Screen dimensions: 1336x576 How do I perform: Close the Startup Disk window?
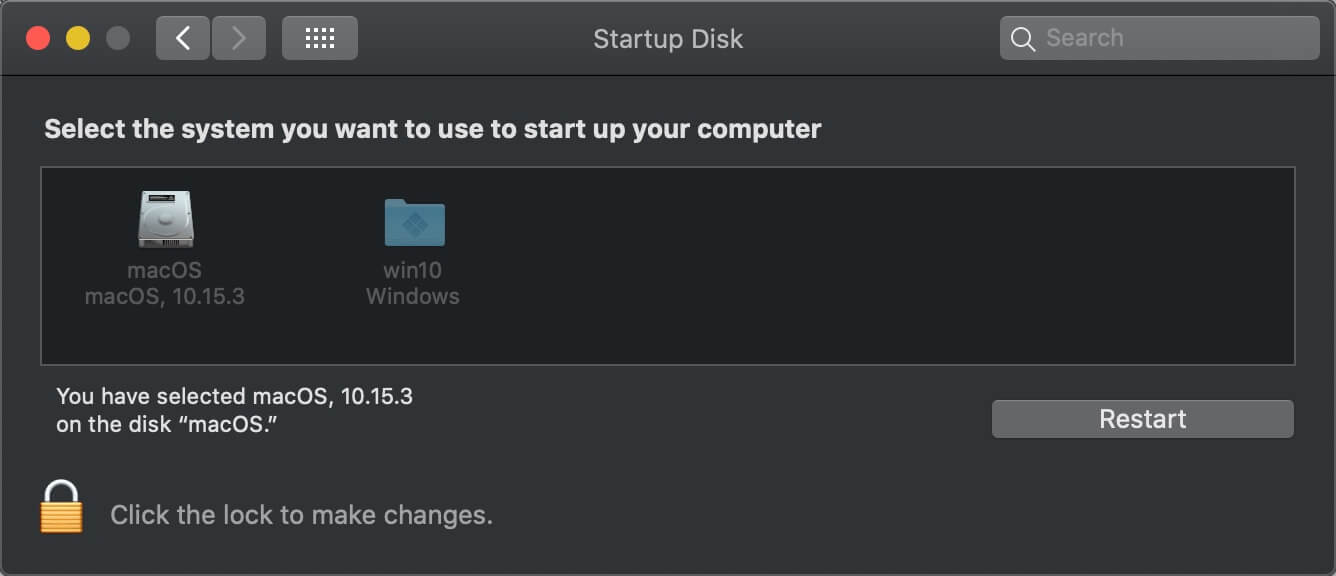click(38, 39)
